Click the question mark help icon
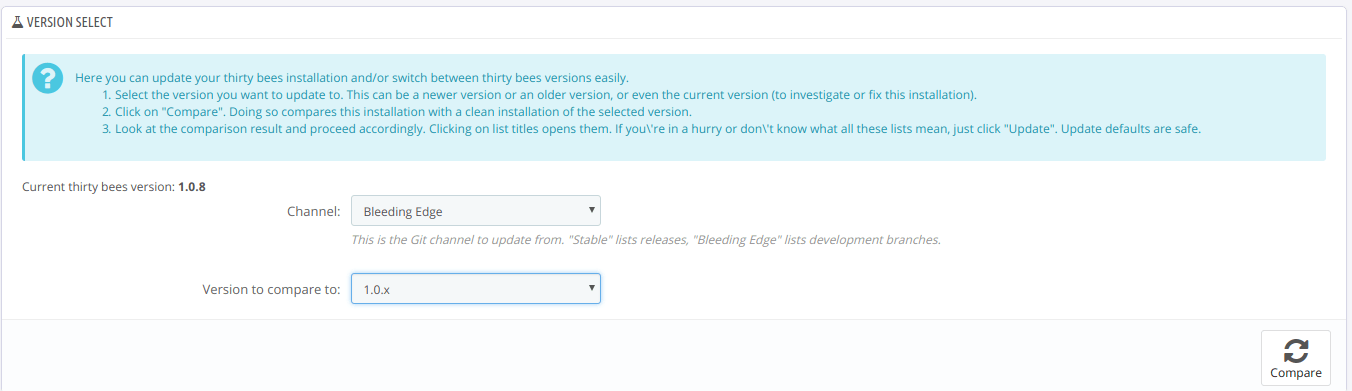Image resolution: width=1352 pixels, height=391 pixels. point(47,78)
